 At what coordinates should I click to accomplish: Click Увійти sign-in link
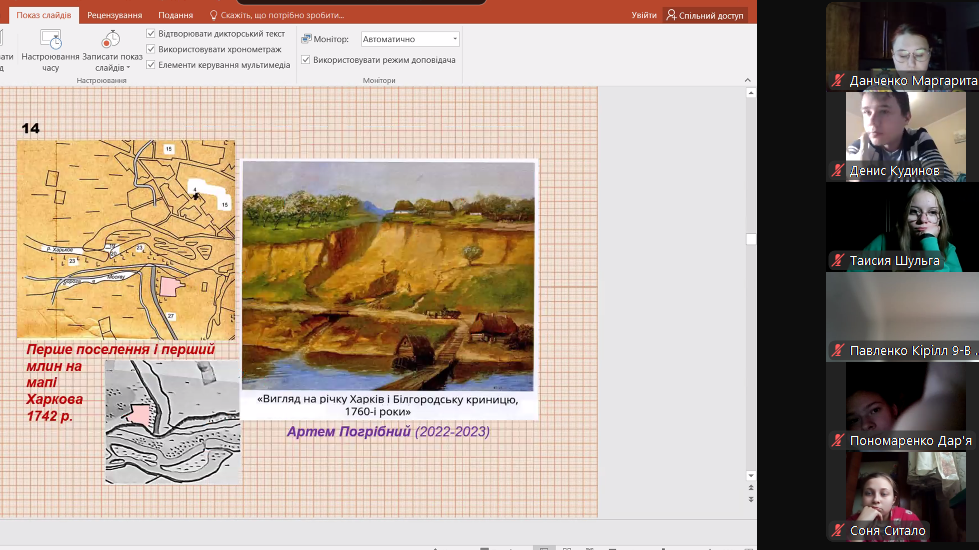click(644, 15)
